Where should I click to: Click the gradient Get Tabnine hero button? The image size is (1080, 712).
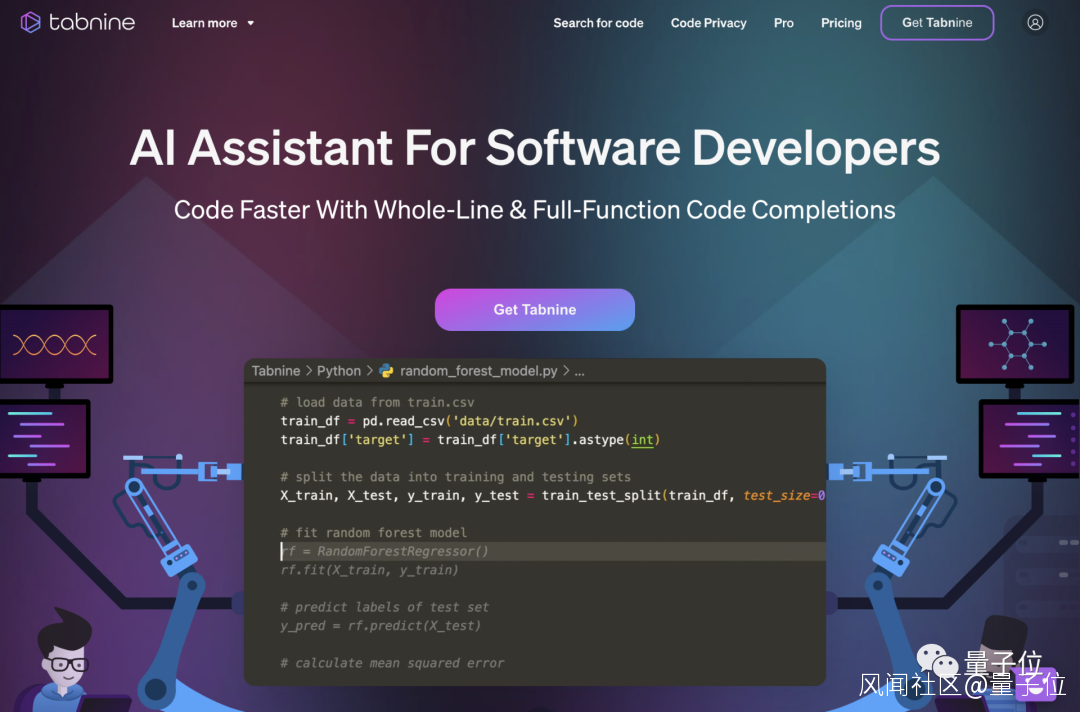coord(534,310)
